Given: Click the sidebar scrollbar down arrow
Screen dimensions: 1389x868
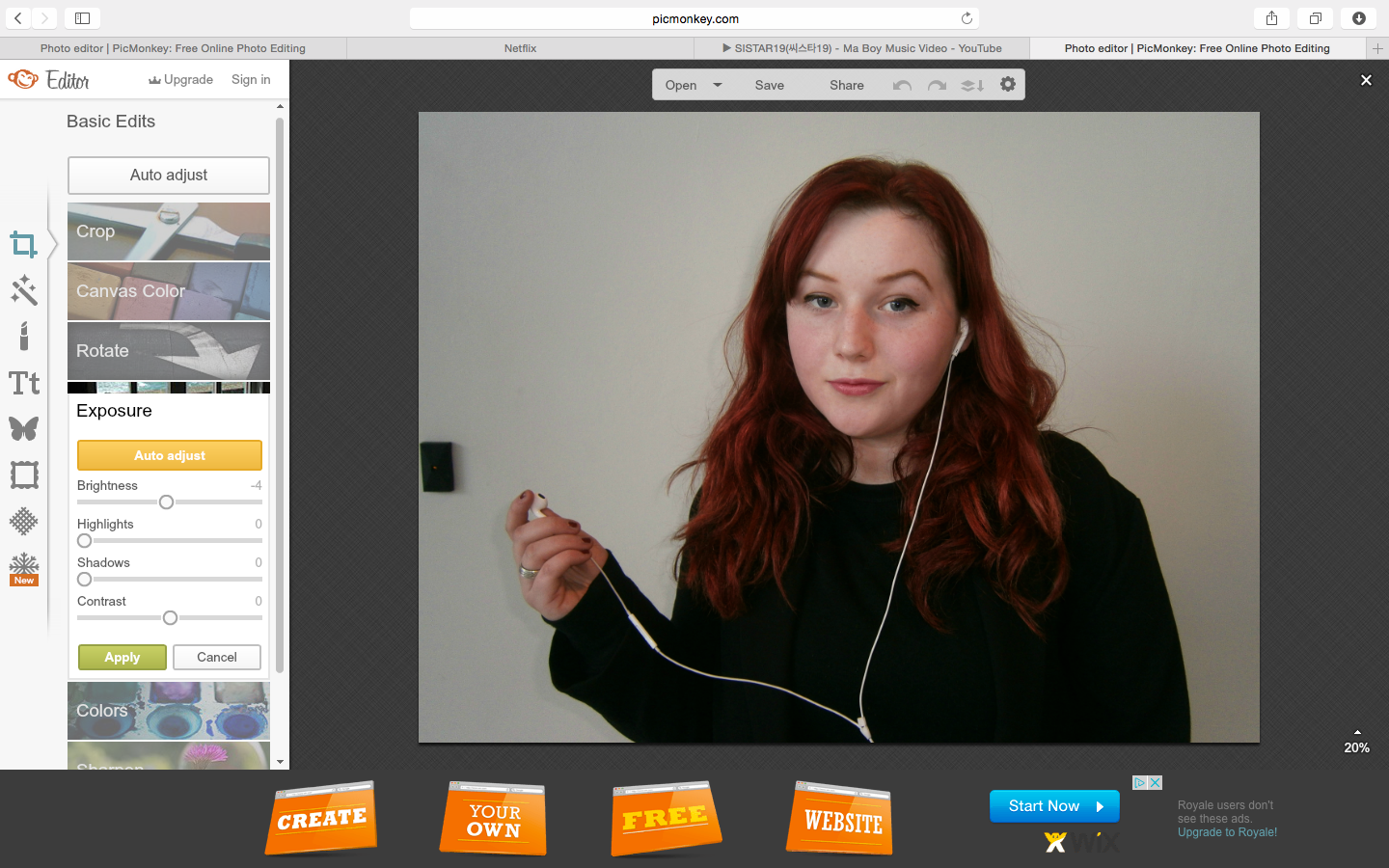Looking at the screenshot, I should click(281, 762).
